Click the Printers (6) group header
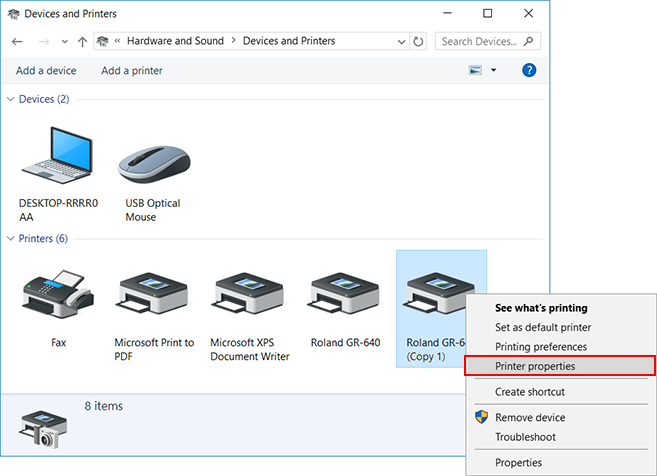This screenshot has width=657, height=476. click(x=43, y=238)
